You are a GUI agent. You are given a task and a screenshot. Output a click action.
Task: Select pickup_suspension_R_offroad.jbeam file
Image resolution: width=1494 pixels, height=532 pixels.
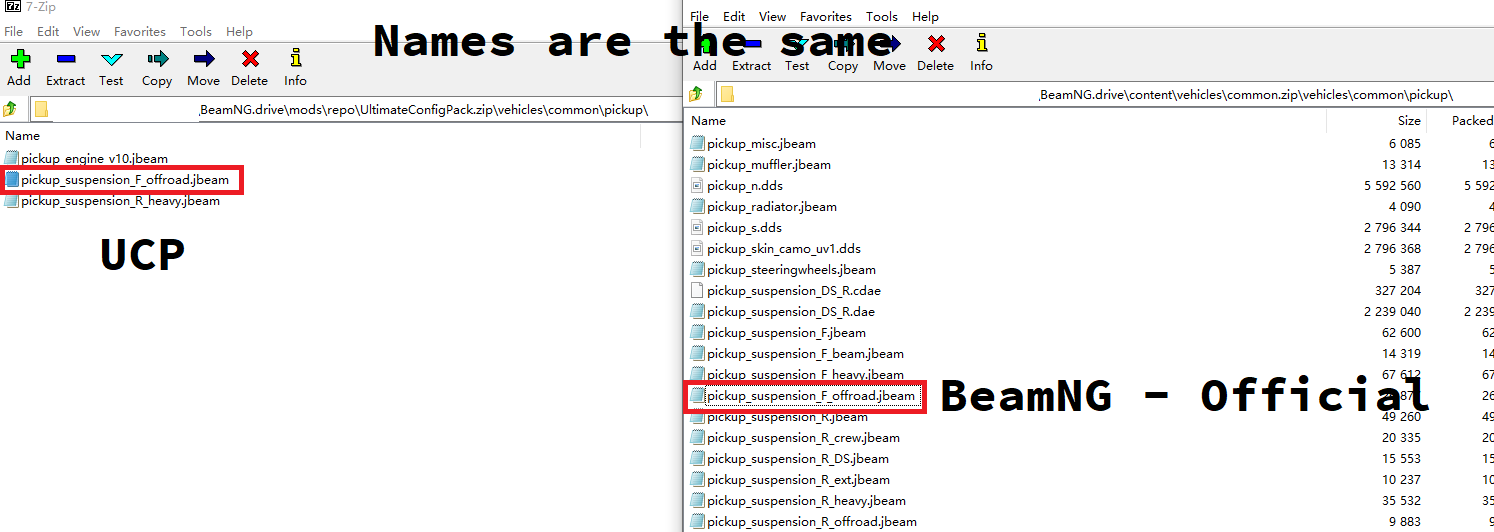click(811, 522)
